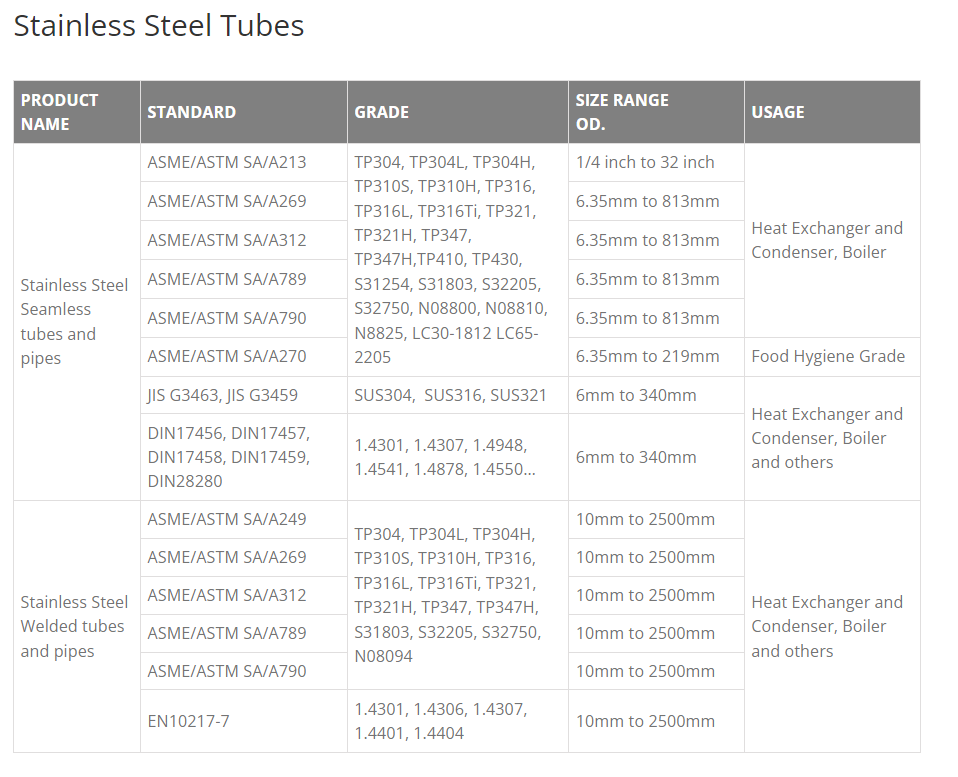
Task: Select the grade cell starting 1.4301, 1.4307, 1.4948
Action: click(x=440, y=457)
